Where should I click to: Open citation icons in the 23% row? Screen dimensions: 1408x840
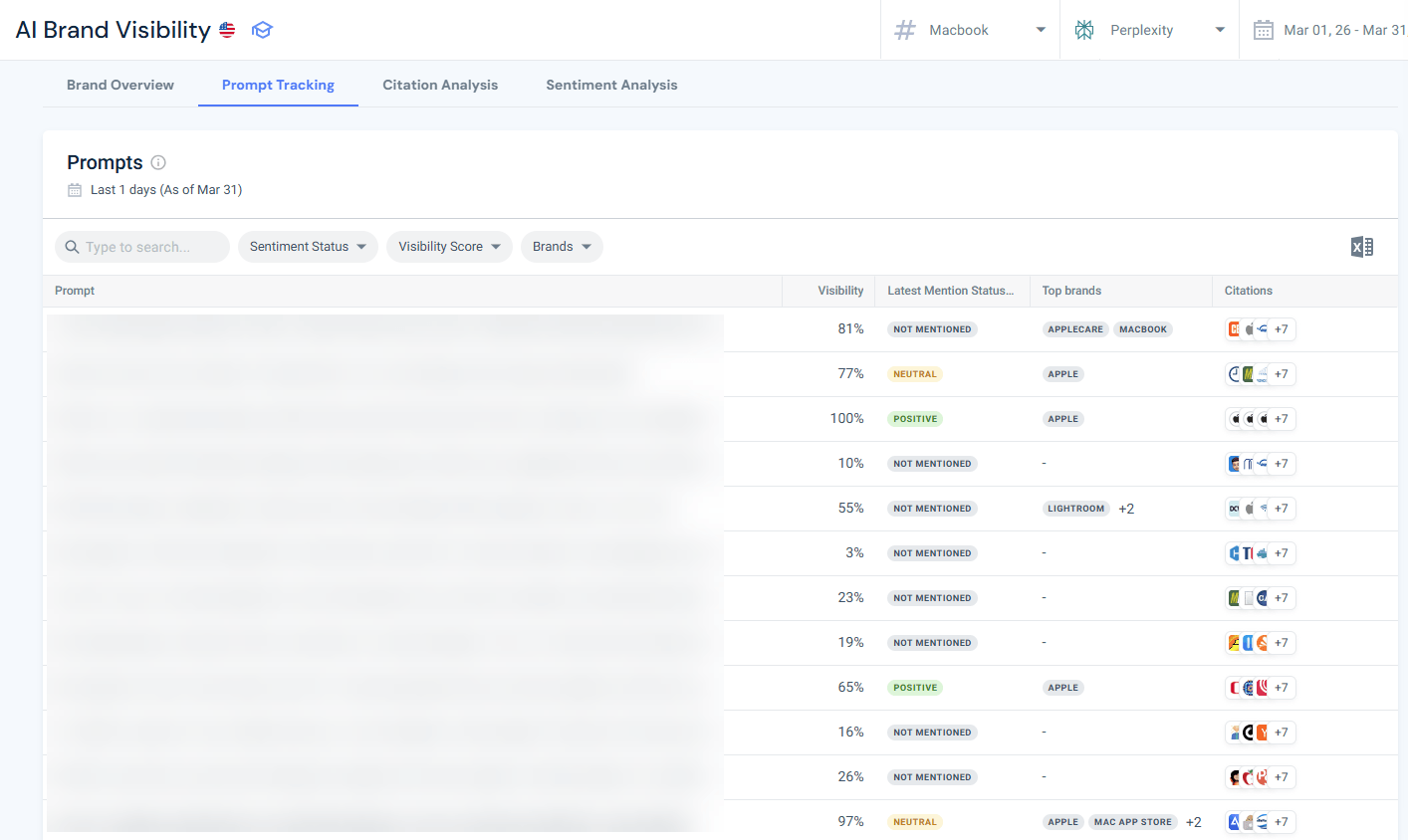point(1261,598)
